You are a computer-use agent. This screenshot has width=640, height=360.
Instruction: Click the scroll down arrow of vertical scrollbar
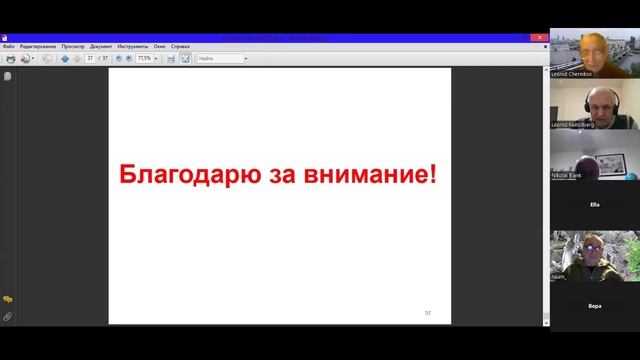[x=546, y=322]
